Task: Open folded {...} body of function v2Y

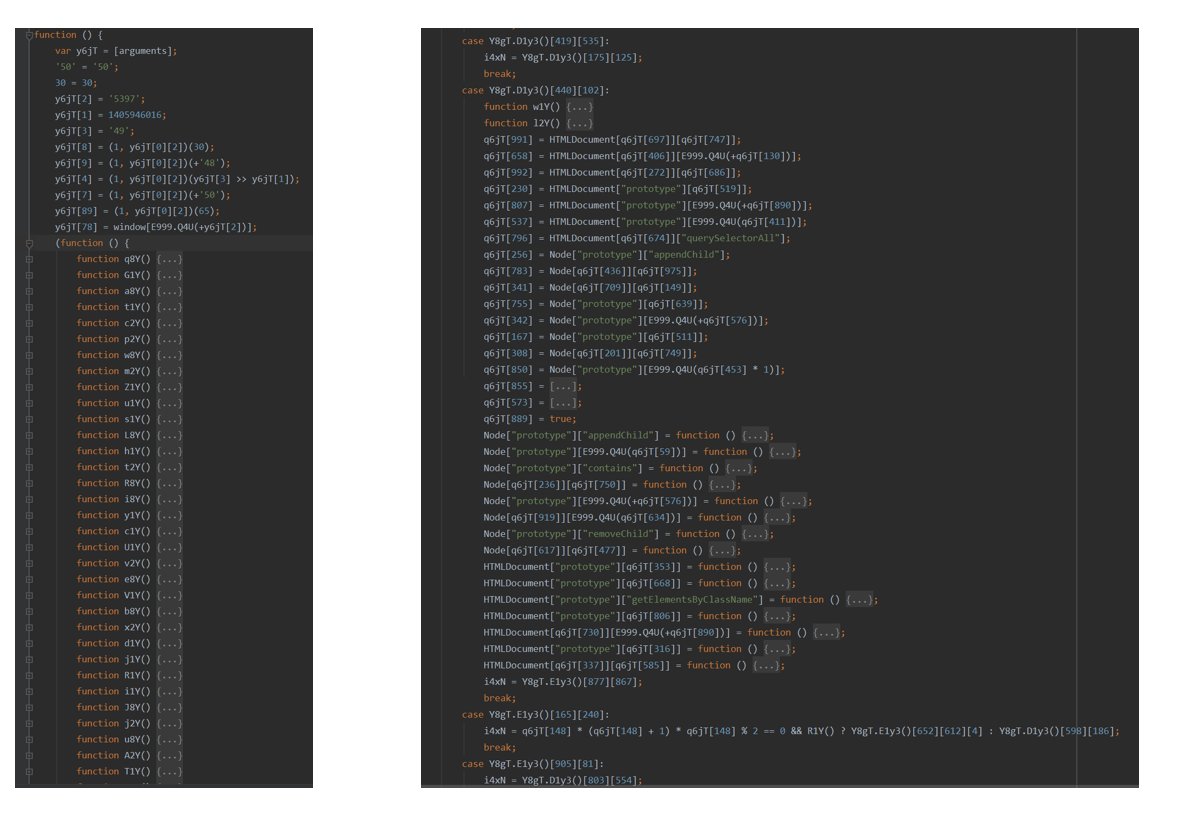Action: 169,564
